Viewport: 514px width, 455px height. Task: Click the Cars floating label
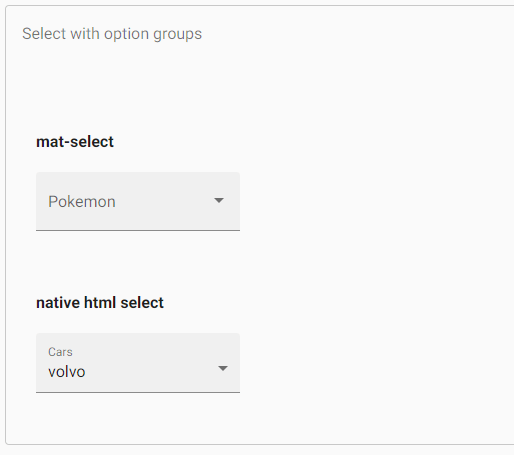[60, 352]
